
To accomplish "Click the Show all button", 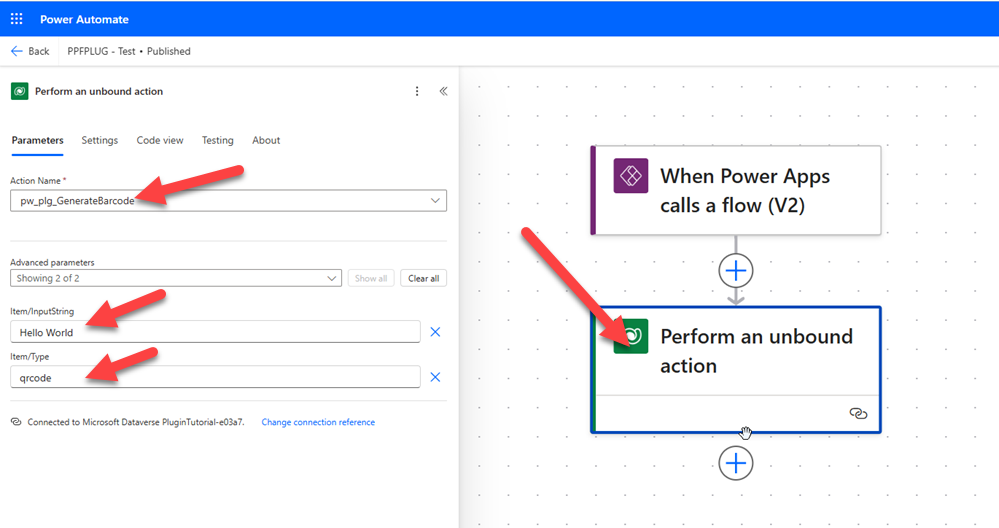I will pyautogui.click(x=371, y=278).
